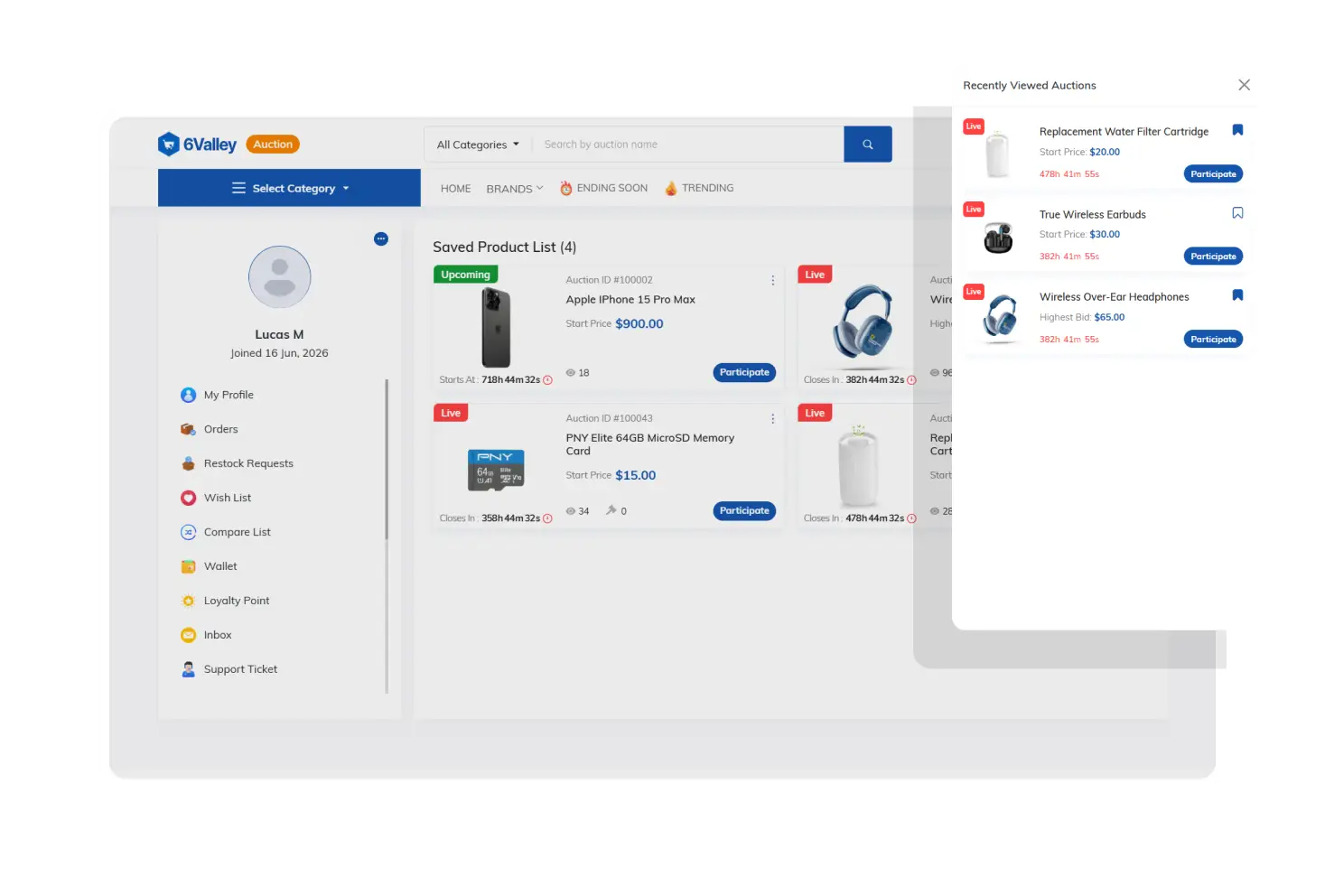The width and height of the screenshot is (1325, 896).
Task: Open the All Categories dropdown
Action: [478, 145]
